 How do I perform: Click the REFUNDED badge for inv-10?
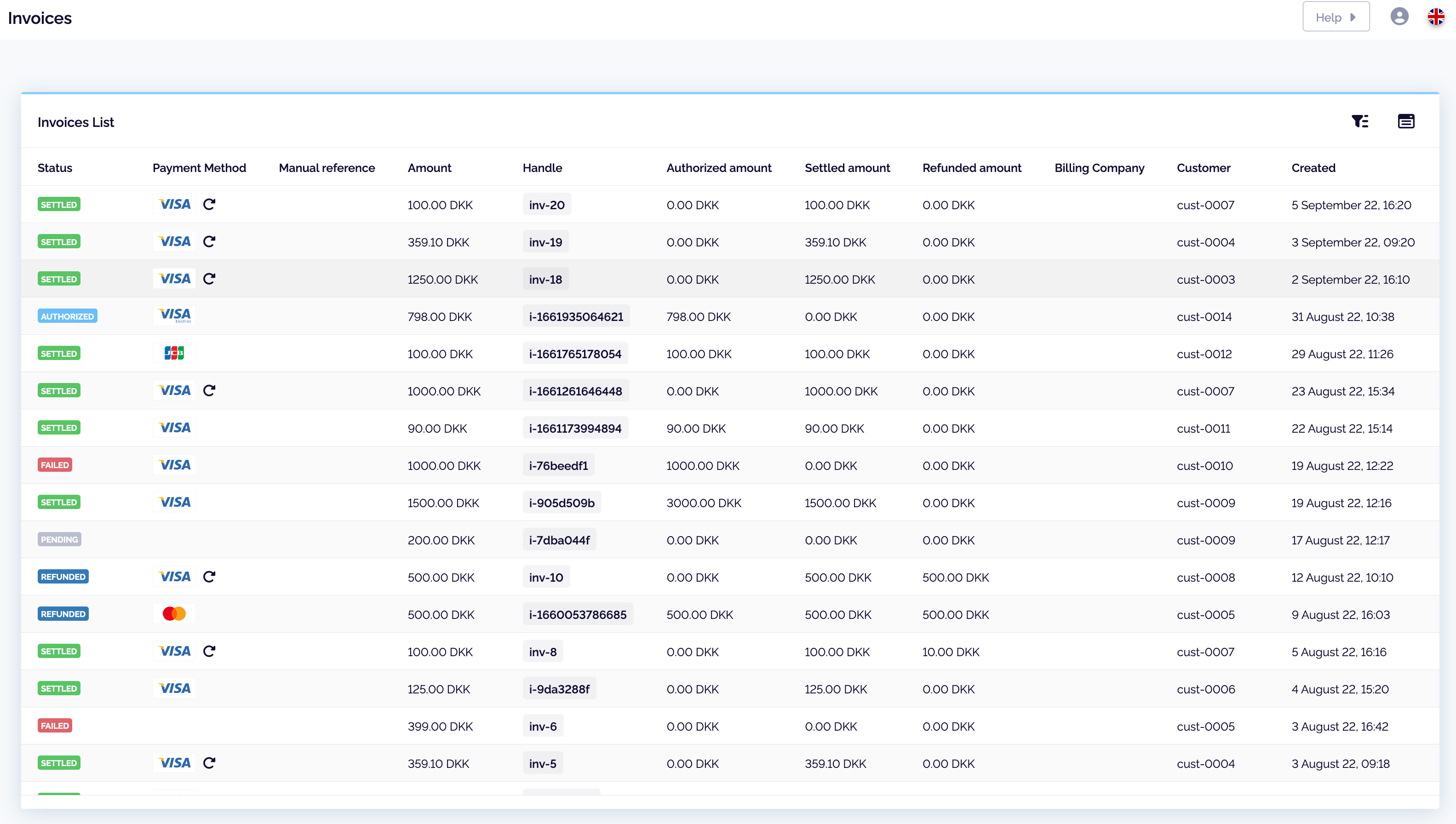tap(63, 577)
